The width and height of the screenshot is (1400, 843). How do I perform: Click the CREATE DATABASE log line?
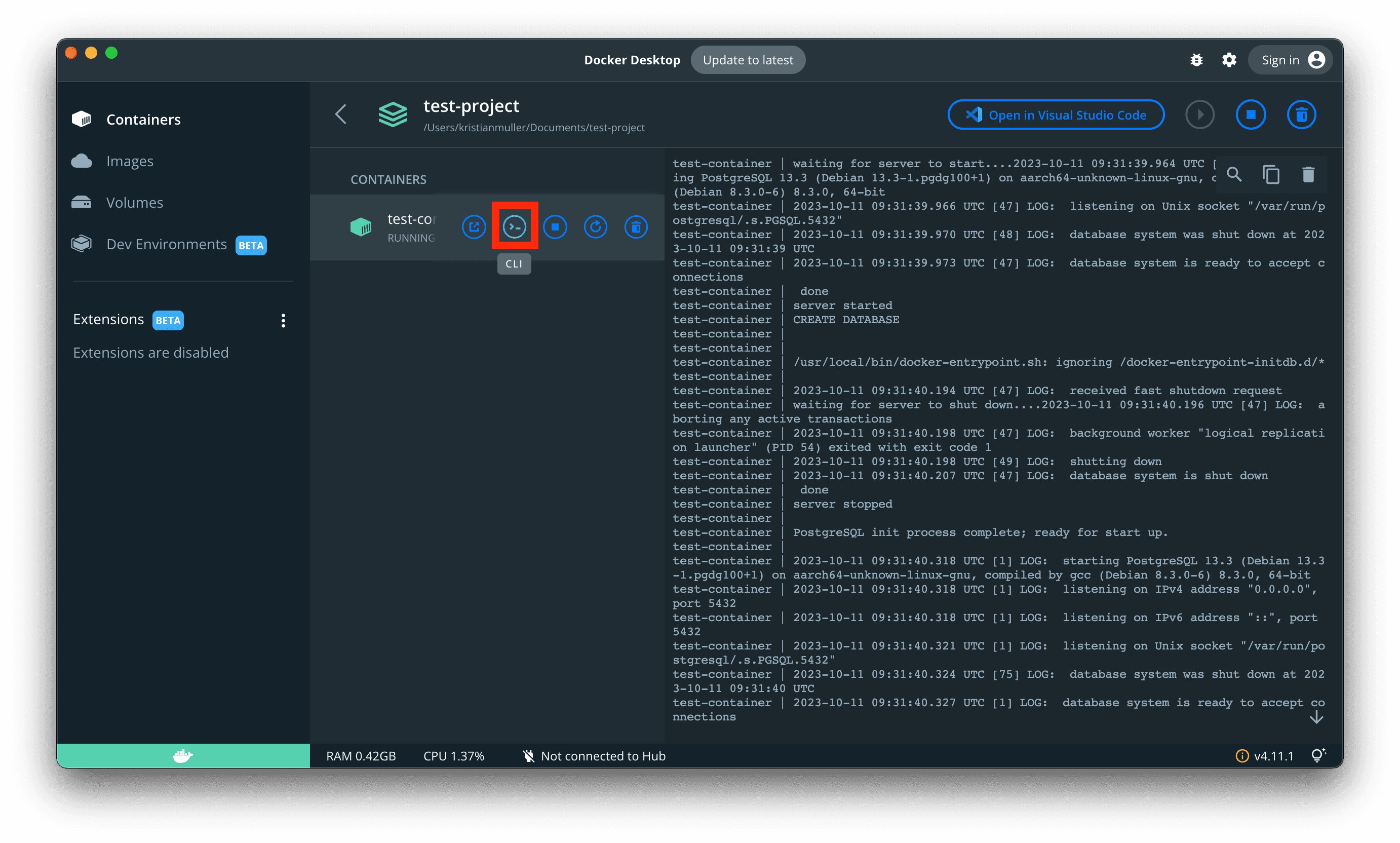[846, 320]
